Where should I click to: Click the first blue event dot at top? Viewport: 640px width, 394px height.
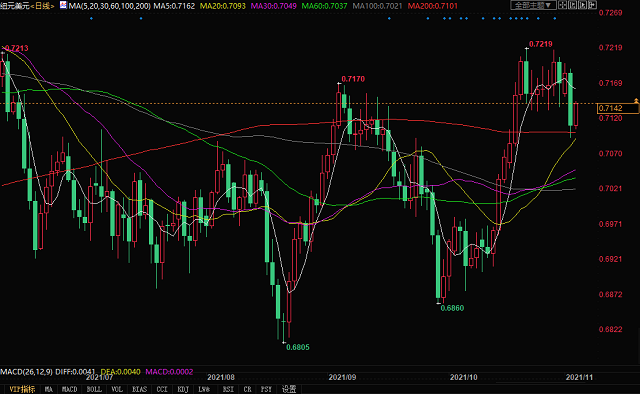coord(91,18)
